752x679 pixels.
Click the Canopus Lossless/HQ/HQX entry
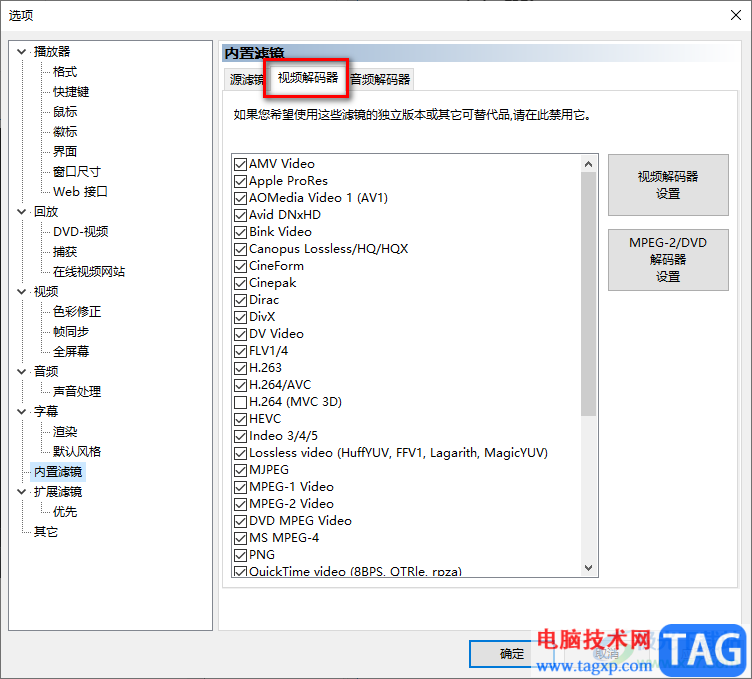(x=329, y=249)
